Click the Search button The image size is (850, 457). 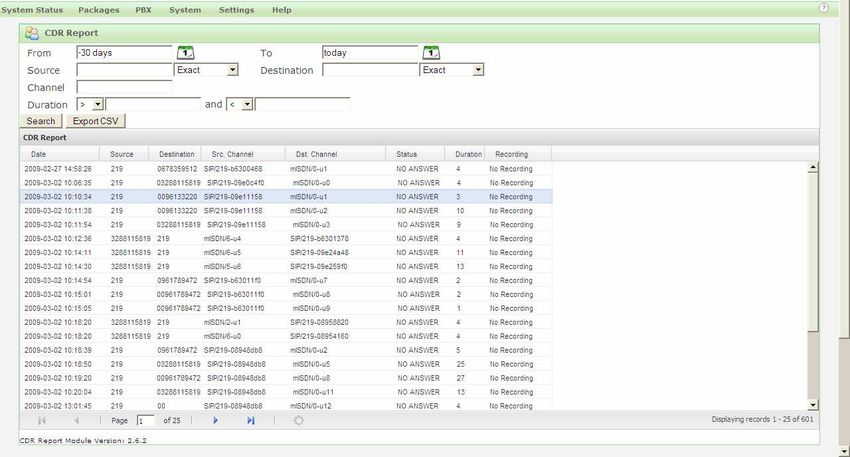pyautogui.click(x=41, y=121)
